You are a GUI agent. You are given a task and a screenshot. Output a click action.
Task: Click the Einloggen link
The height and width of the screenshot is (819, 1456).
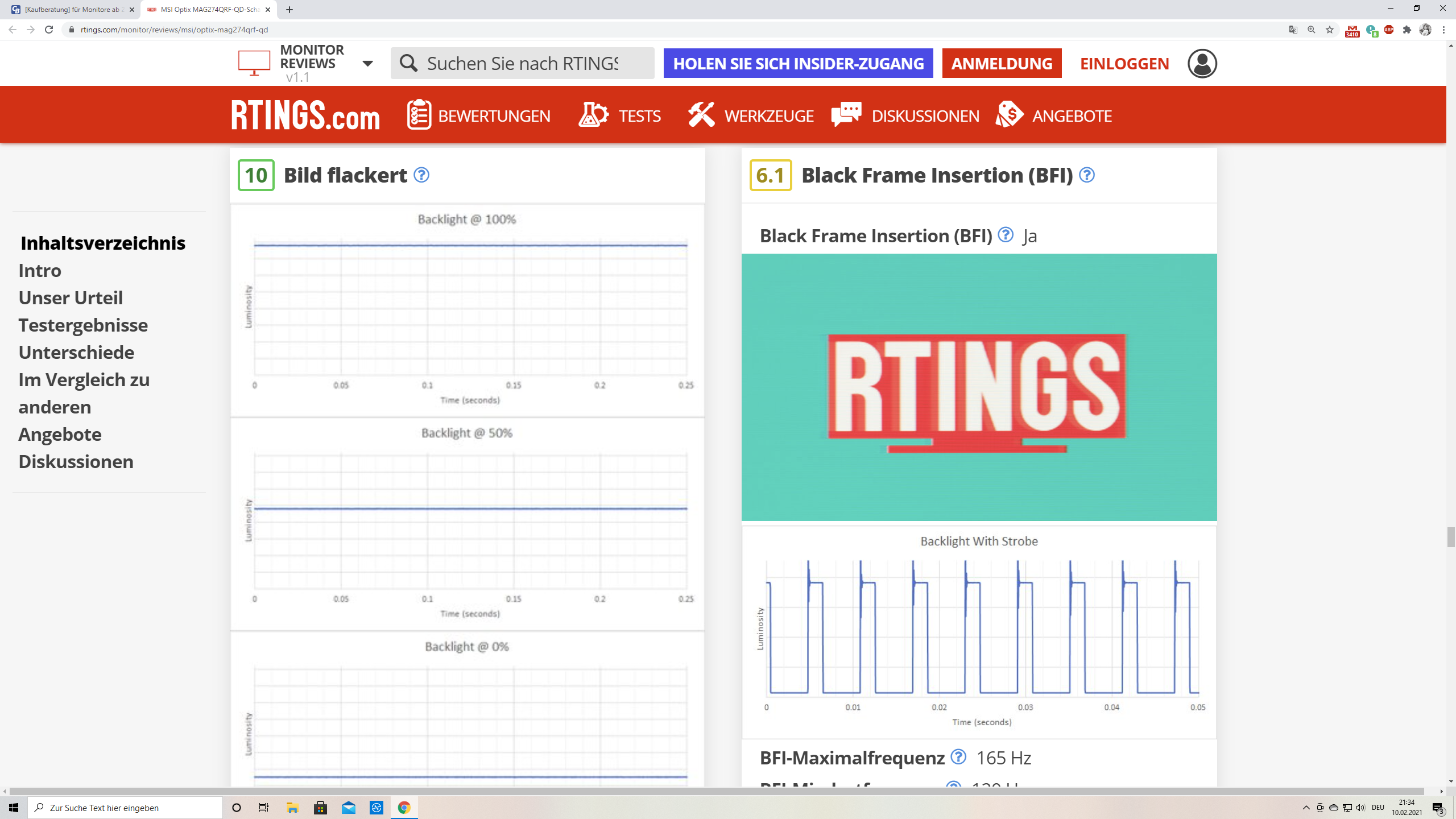(1124, 64)
